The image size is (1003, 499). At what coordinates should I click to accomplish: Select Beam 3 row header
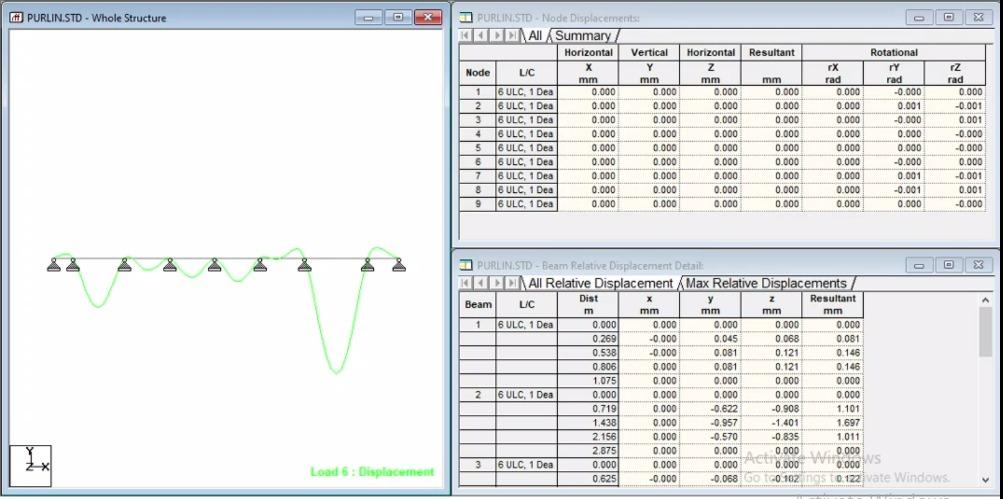tap(478, 464)
